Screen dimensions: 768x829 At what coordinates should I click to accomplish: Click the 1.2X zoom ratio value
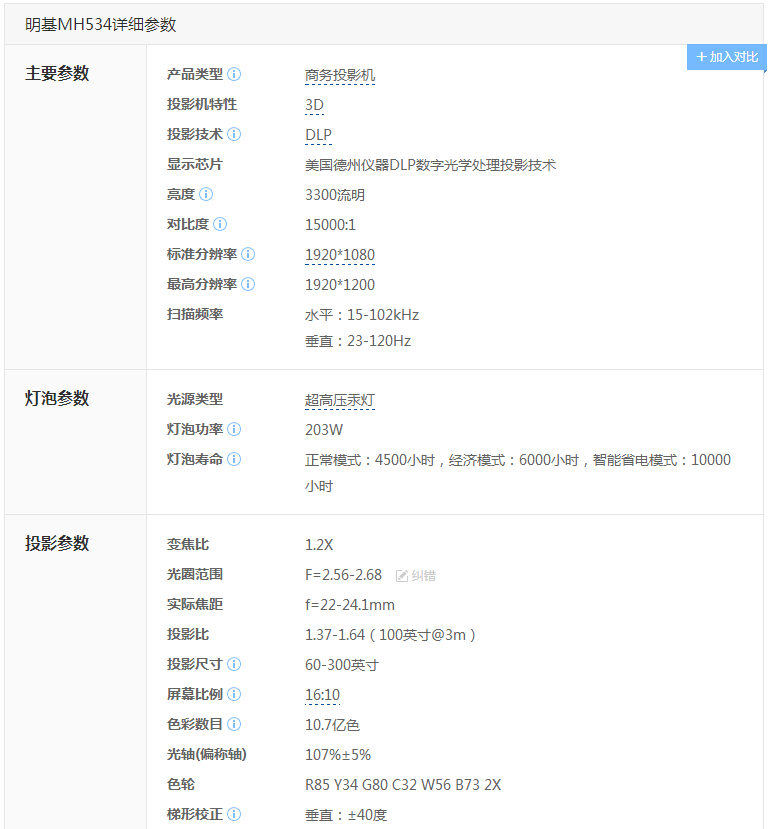(x=319, y=545)
